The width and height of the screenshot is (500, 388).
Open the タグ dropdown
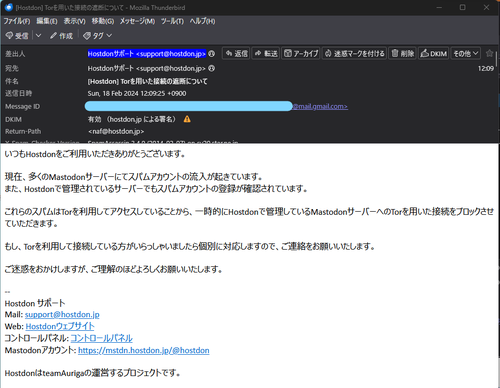pos(97,36)
